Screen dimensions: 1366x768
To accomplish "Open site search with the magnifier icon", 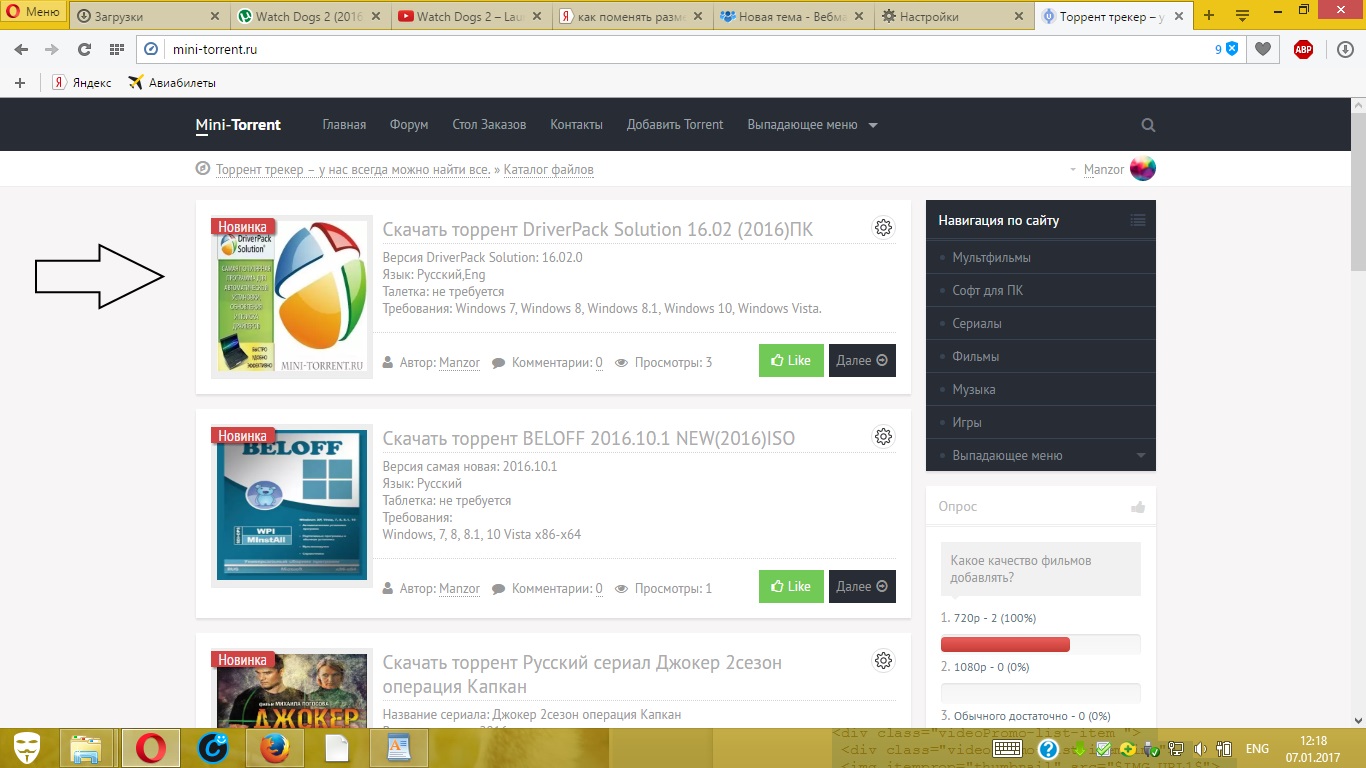I will (1148, 125).
